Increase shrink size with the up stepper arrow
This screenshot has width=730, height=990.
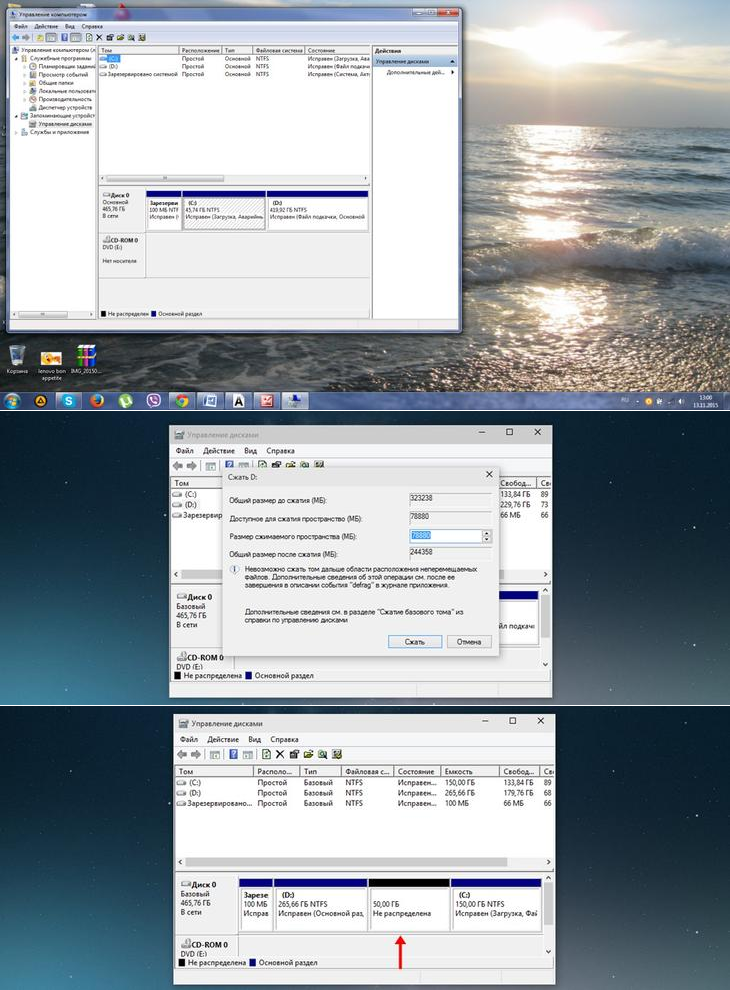click(x=487, y=533)
